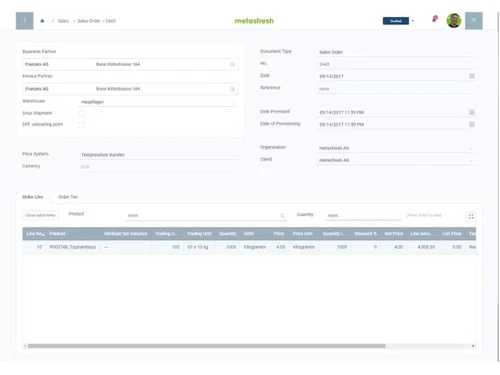This screenshot has width=500, height=375.
Task: Expand the order line table to fullscreen
Action: [x=471, y=217]
